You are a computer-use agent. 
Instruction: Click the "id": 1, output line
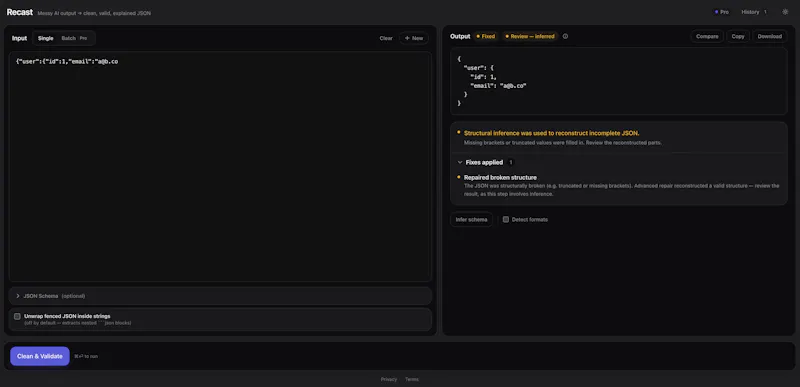(483, 77)
